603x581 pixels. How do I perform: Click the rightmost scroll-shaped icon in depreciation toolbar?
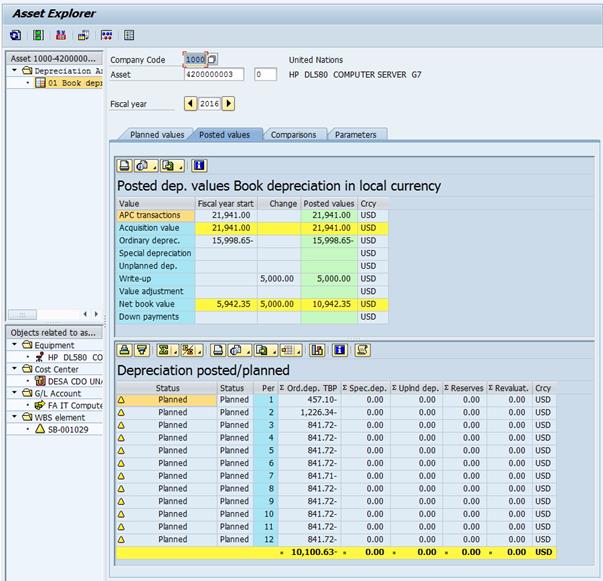pyautogui.click(x=363, y=350)
